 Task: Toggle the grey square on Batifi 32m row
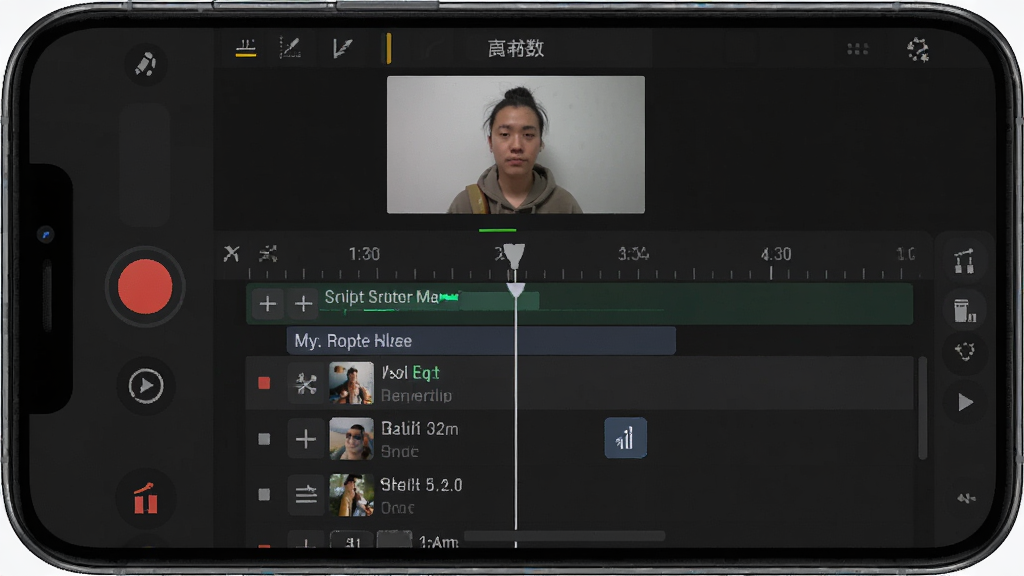pyautogui.click(x=264, y=439)
